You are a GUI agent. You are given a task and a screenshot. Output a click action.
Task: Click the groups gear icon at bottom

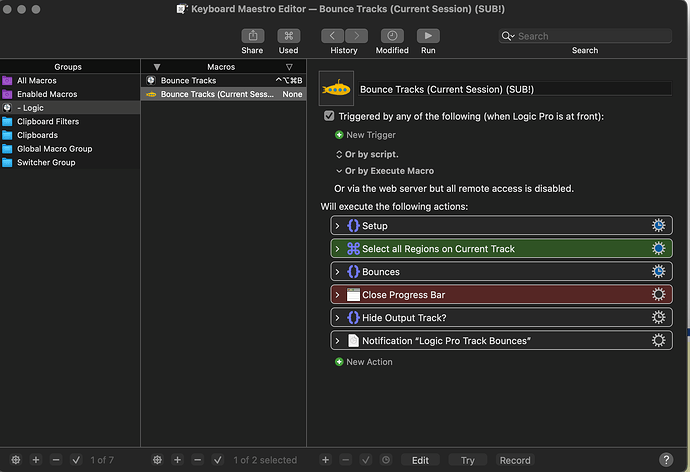(16, 460)
